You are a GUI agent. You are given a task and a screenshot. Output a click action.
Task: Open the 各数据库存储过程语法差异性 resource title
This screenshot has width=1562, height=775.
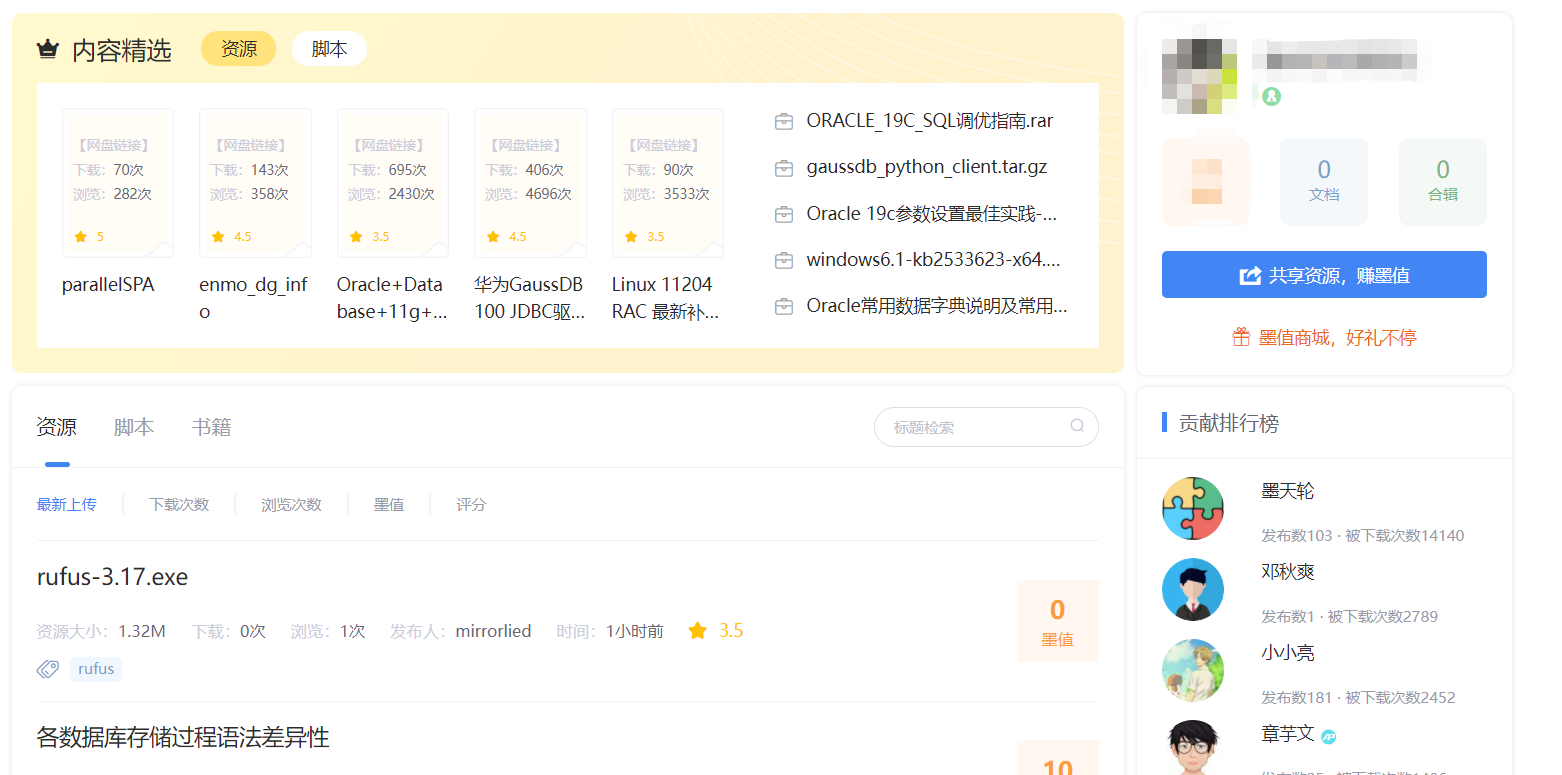183,738
